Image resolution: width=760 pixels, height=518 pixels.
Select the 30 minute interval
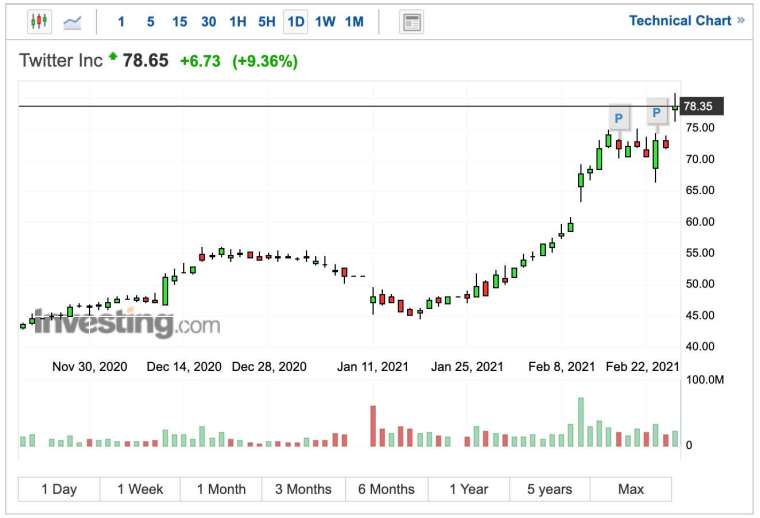pos(208,22)
